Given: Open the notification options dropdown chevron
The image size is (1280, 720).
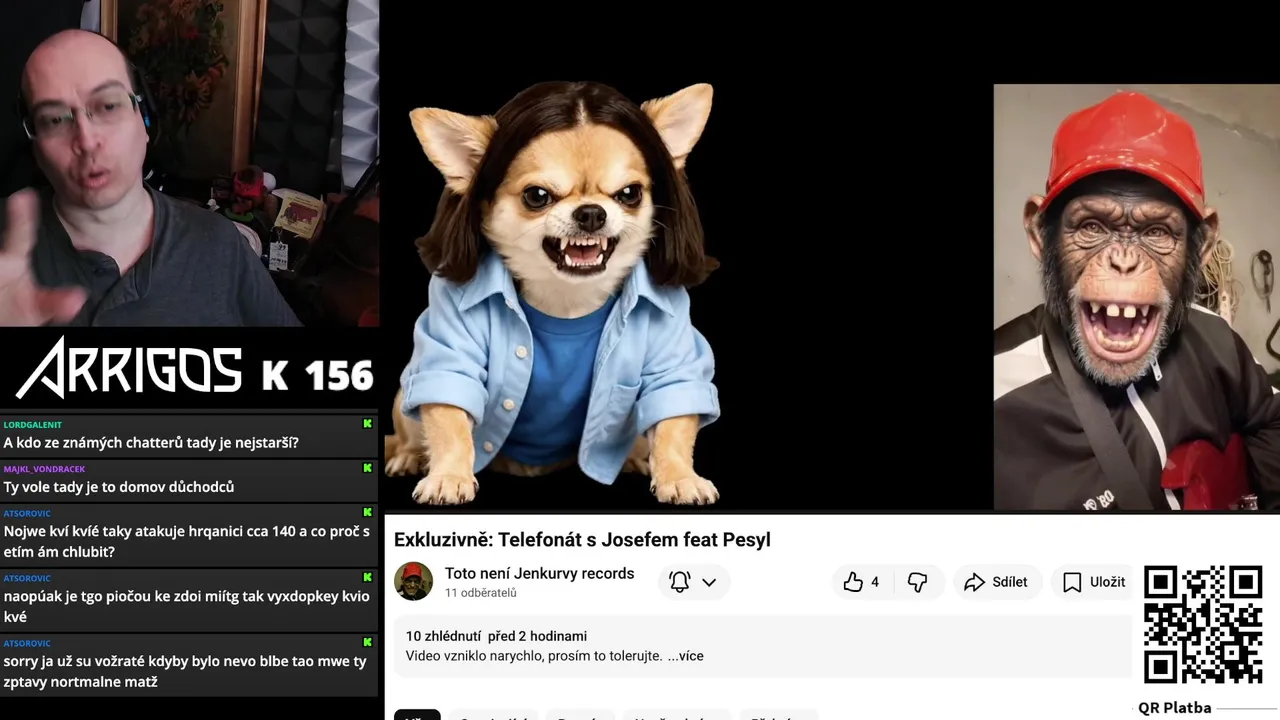Looking at the screenshot, I should [x=709, y=582].
